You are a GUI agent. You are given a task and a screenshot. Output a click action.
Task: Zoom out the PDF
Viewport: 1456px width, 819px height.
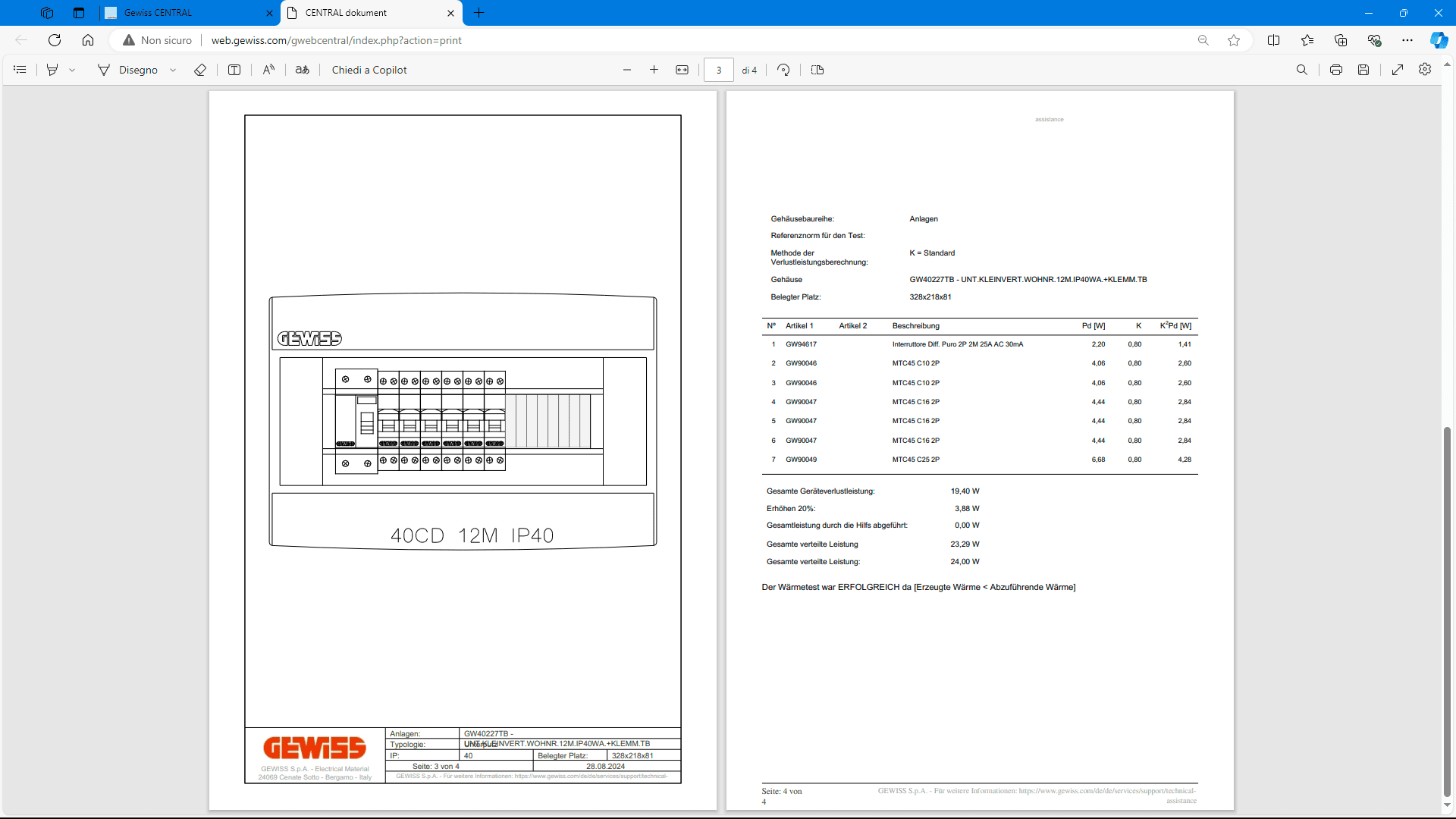coord(627,70)
